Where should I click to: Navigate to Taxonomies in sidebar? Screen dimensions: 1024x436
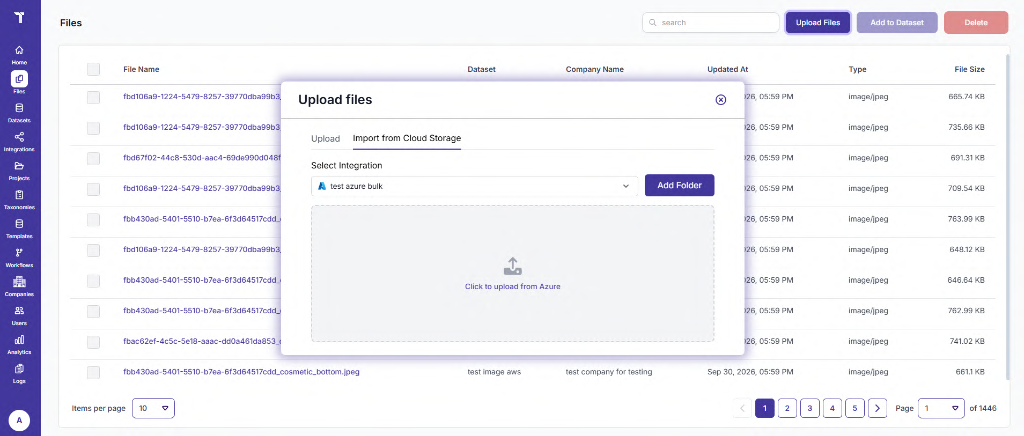[x=20, y=199]
